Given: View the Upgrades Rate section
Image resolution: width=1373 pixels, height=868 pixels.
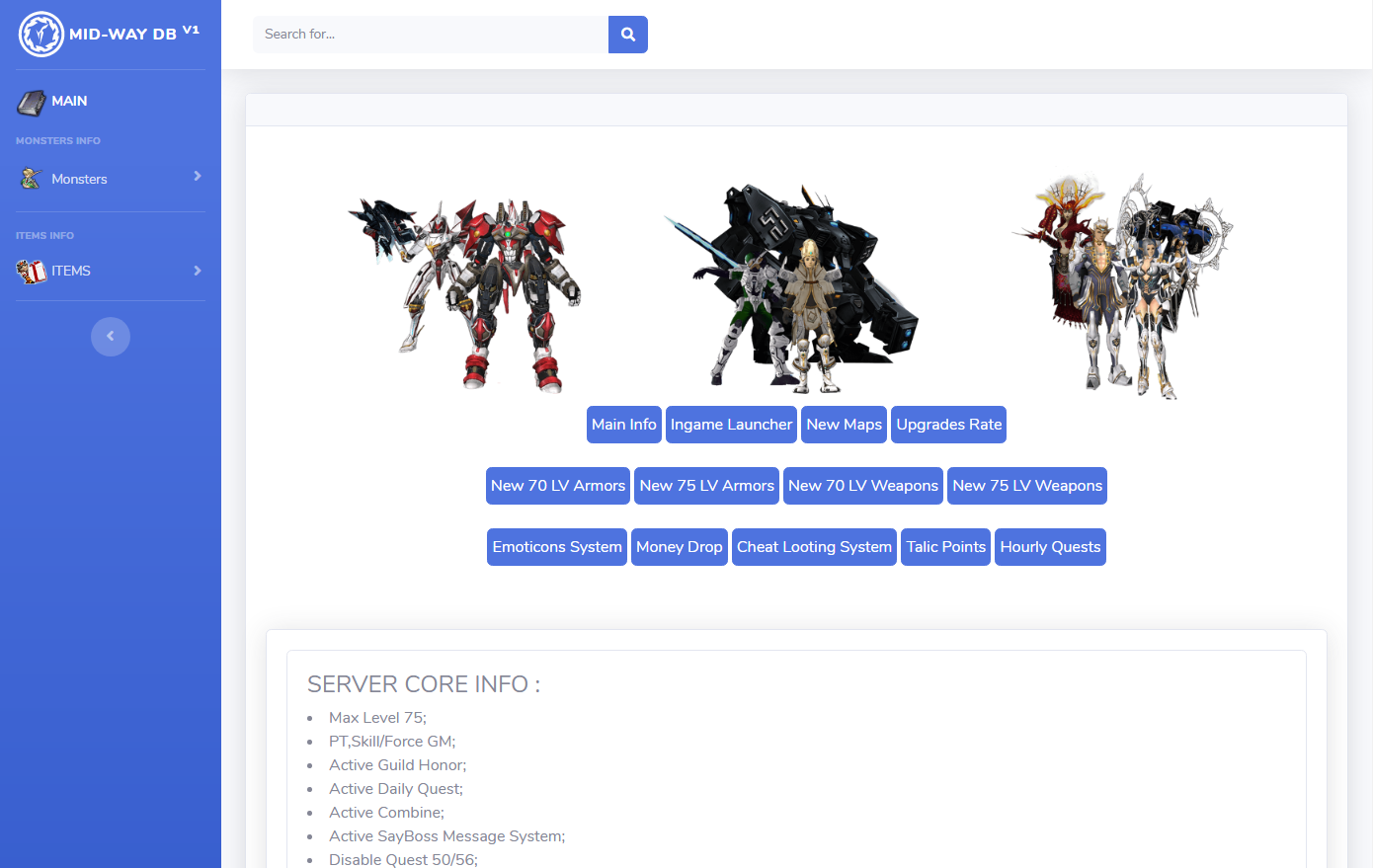Looking at the screenshot, I should point(949,425).
